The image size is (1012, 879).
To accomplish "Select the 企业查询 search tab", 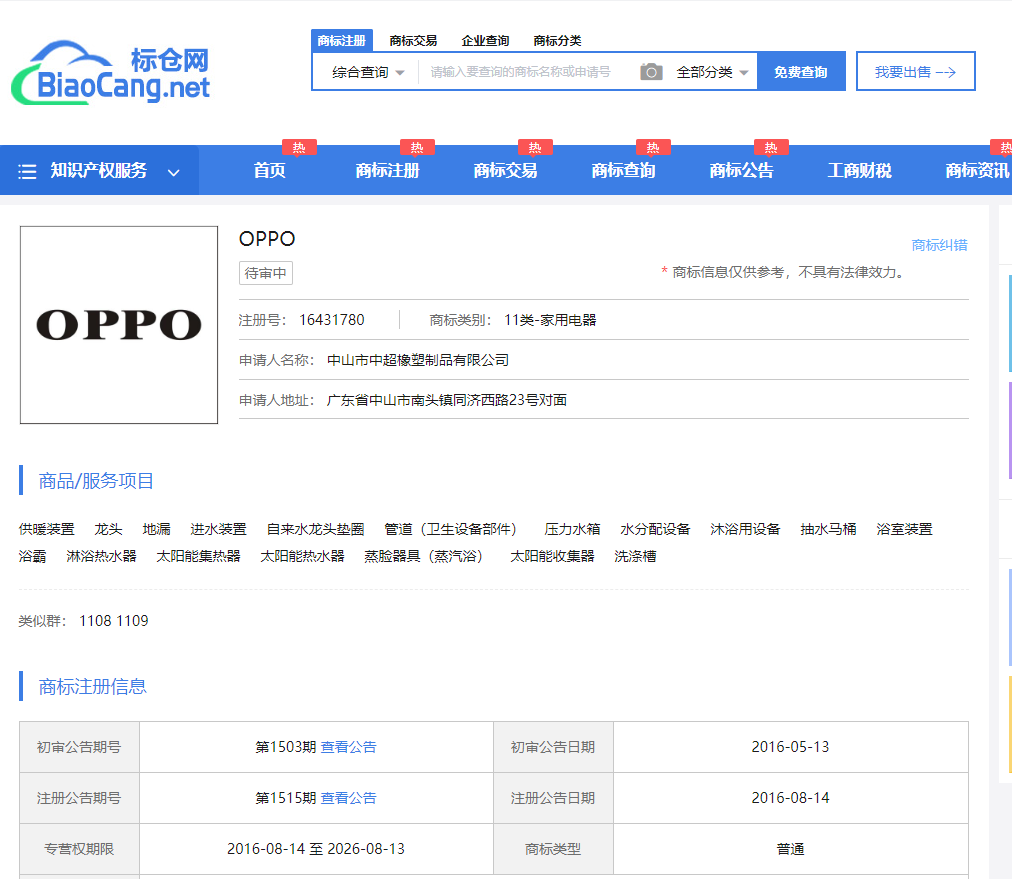I will [485, 41].
